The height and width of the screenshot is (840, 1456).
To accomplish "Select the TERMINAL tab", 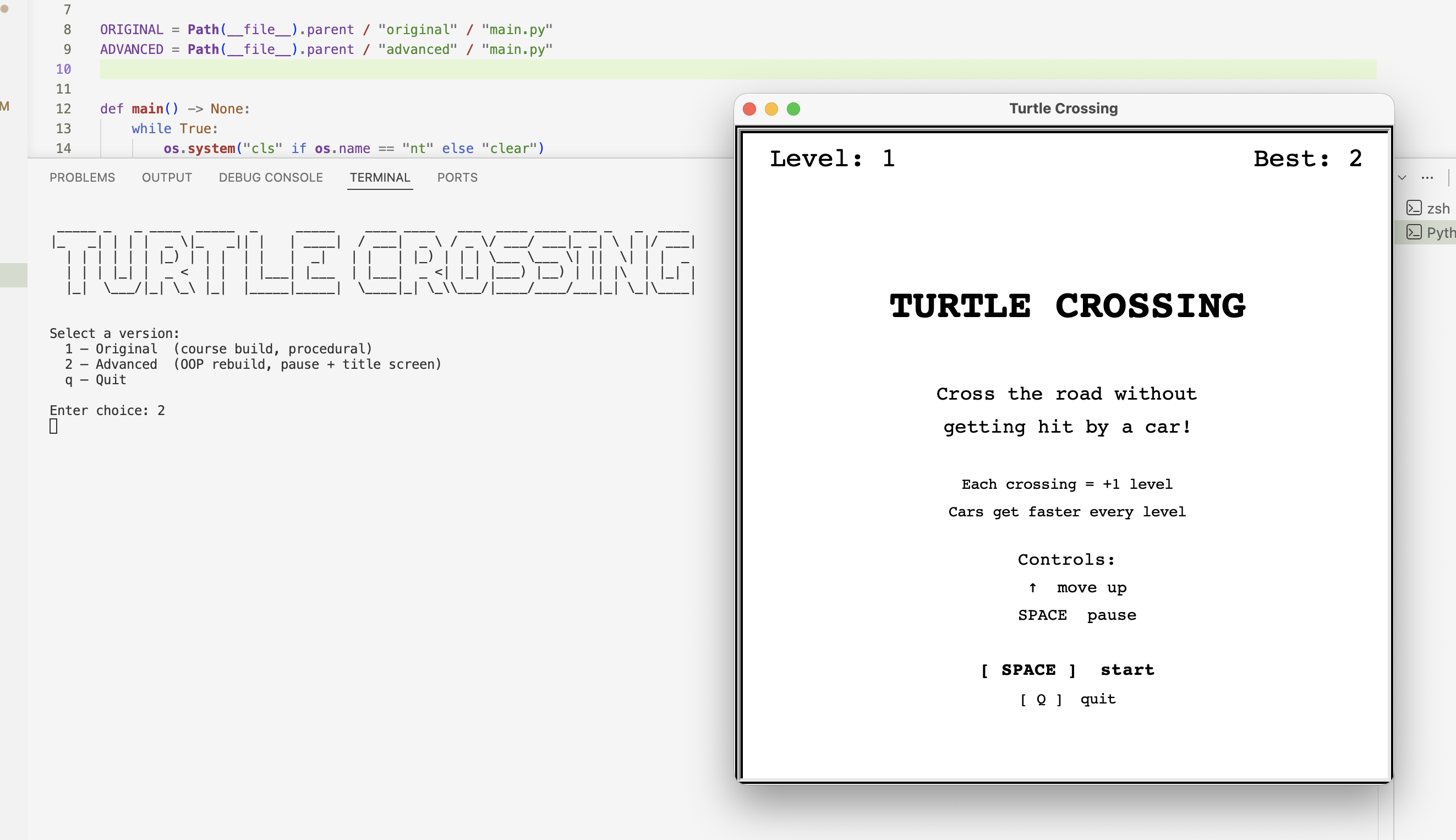I will pyautogui.click(x=380, y=177).
